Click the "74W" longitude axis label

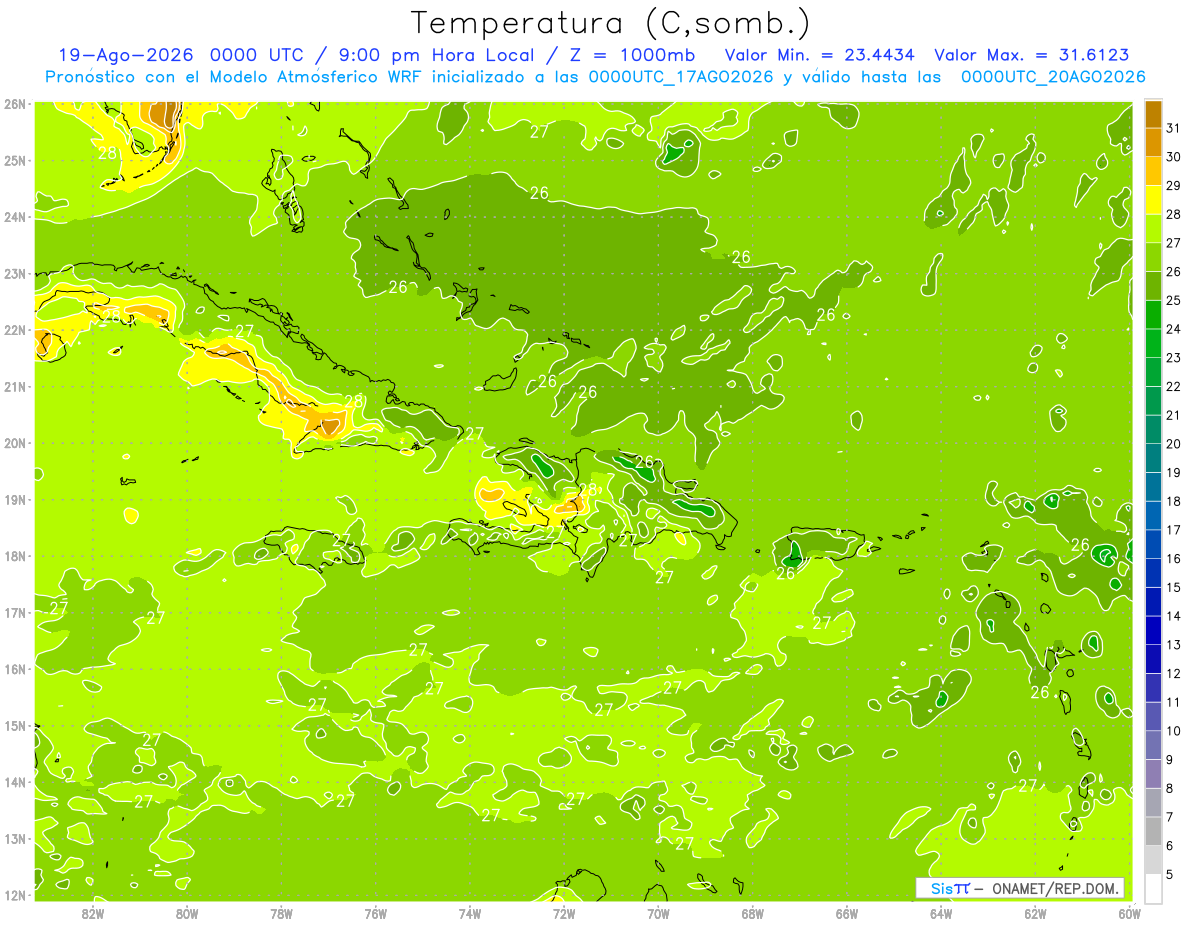click(469, 912)
